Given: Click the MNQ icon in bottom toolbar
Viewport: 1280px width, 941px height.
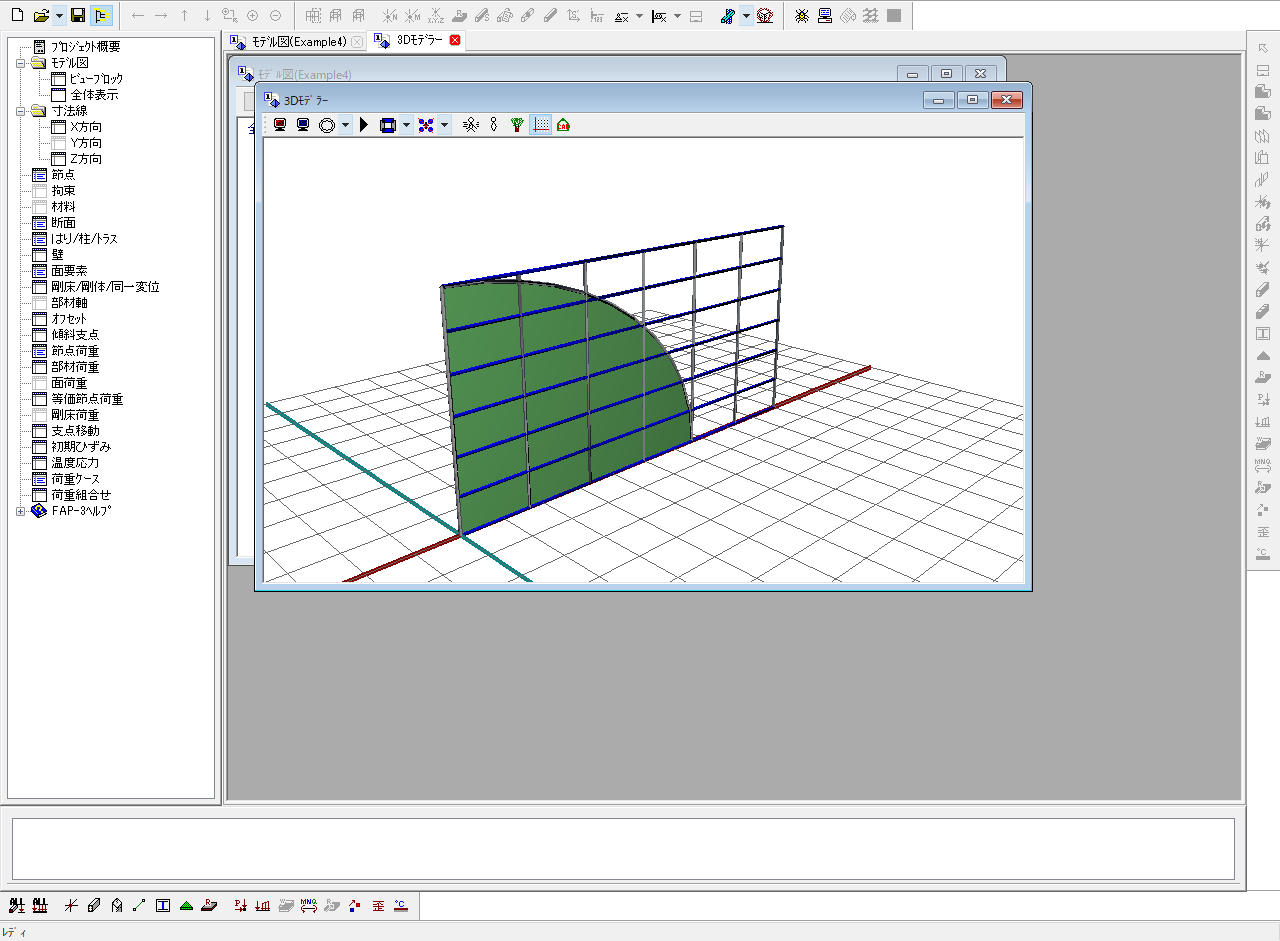Looking at the screenshot, I should [x=309, y=906].
